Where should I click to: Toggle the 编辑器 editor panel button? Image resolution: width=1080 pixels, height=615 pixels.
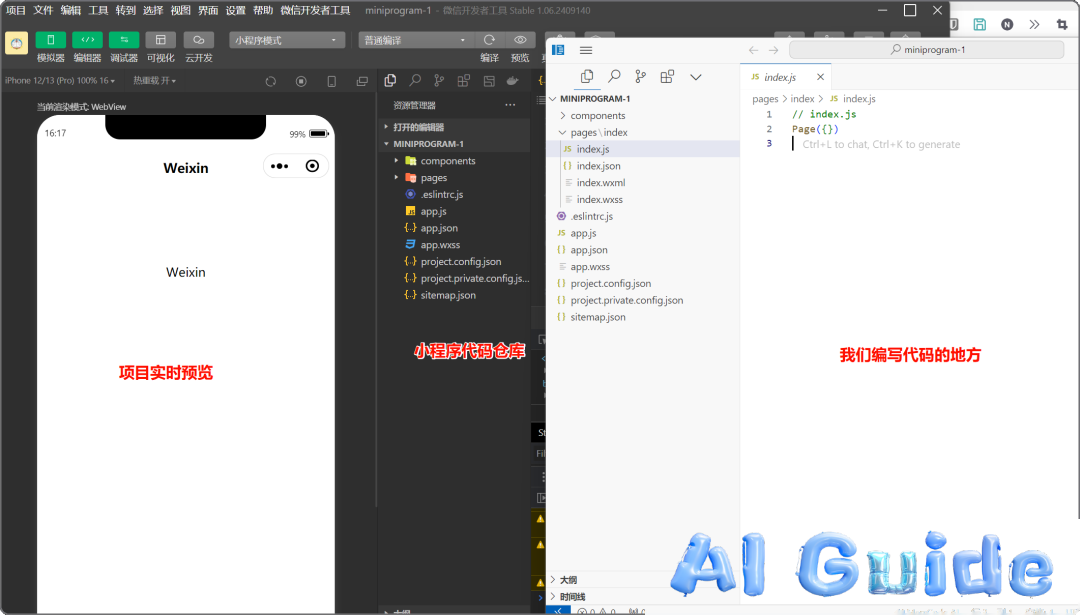pos(87,40)
